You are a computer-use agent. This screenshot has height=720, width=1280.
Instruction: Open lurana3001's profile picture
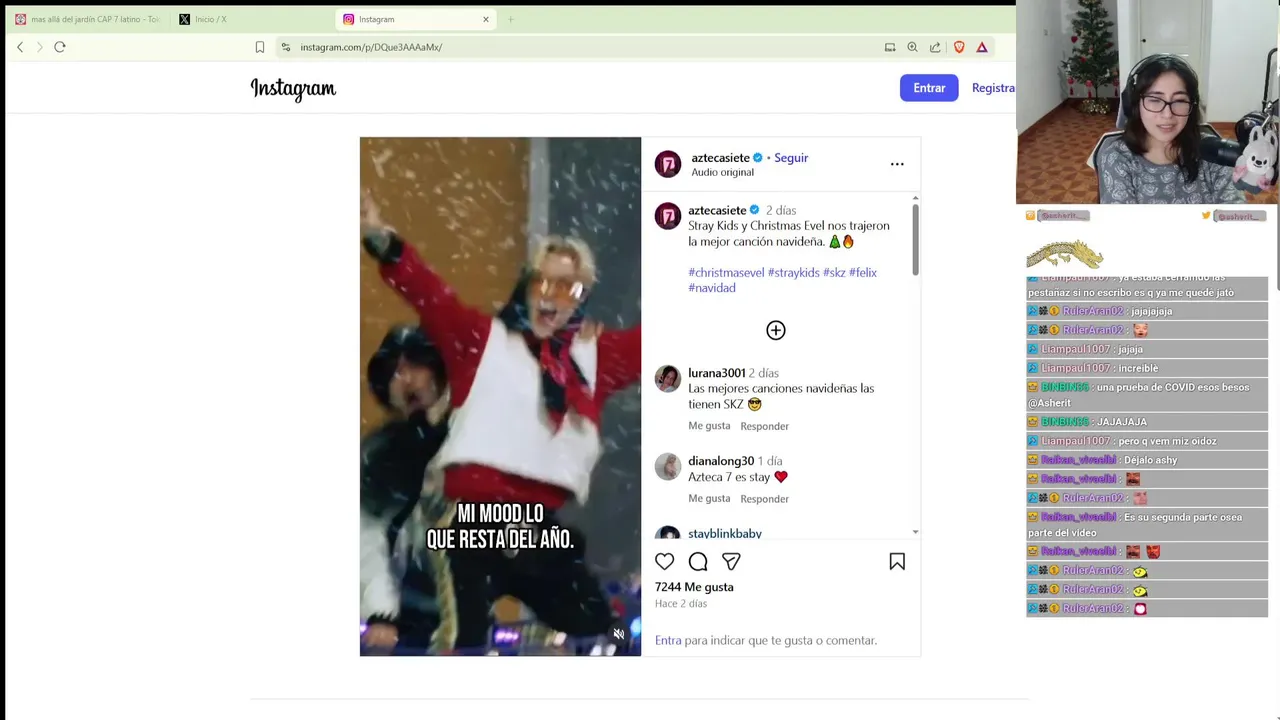click(668, 379)
